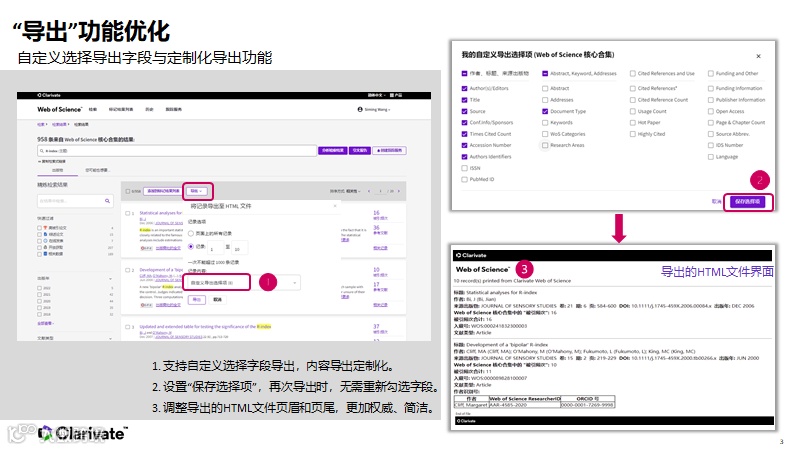This screenshot has height=450, width=800.
Task: Uncheck the Document Type checkbox
Action: pyautogui.click(x=545, y=111)
